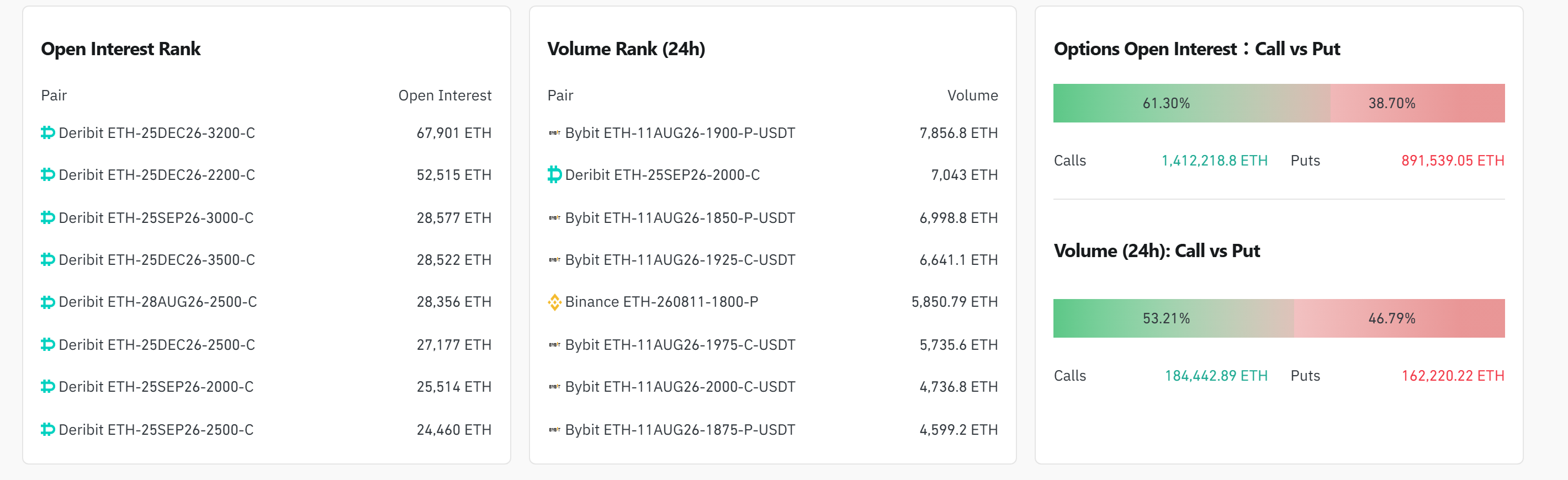Viewport: 1568px width, 480px height.
Task: Click the 53.21% calls volume bar
Action: [x=1174, y=318]
